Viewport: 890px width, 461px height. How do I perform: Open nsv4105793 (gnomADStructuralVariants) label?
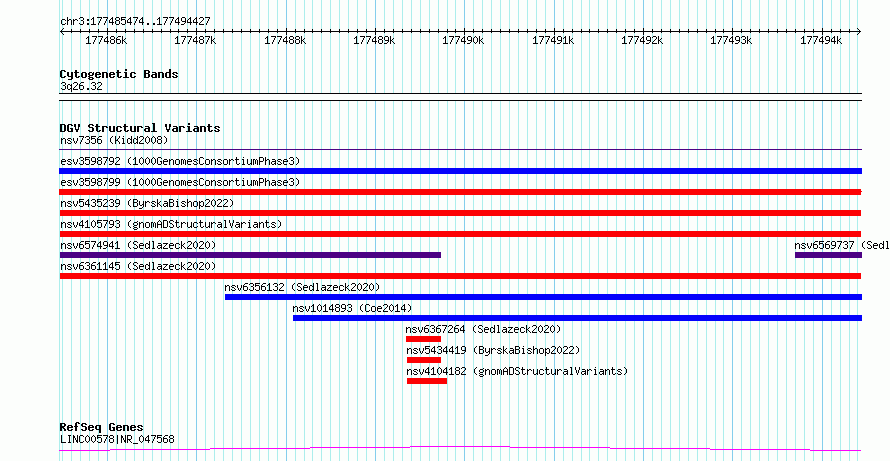pyautogui.click(x=171, y=224)
